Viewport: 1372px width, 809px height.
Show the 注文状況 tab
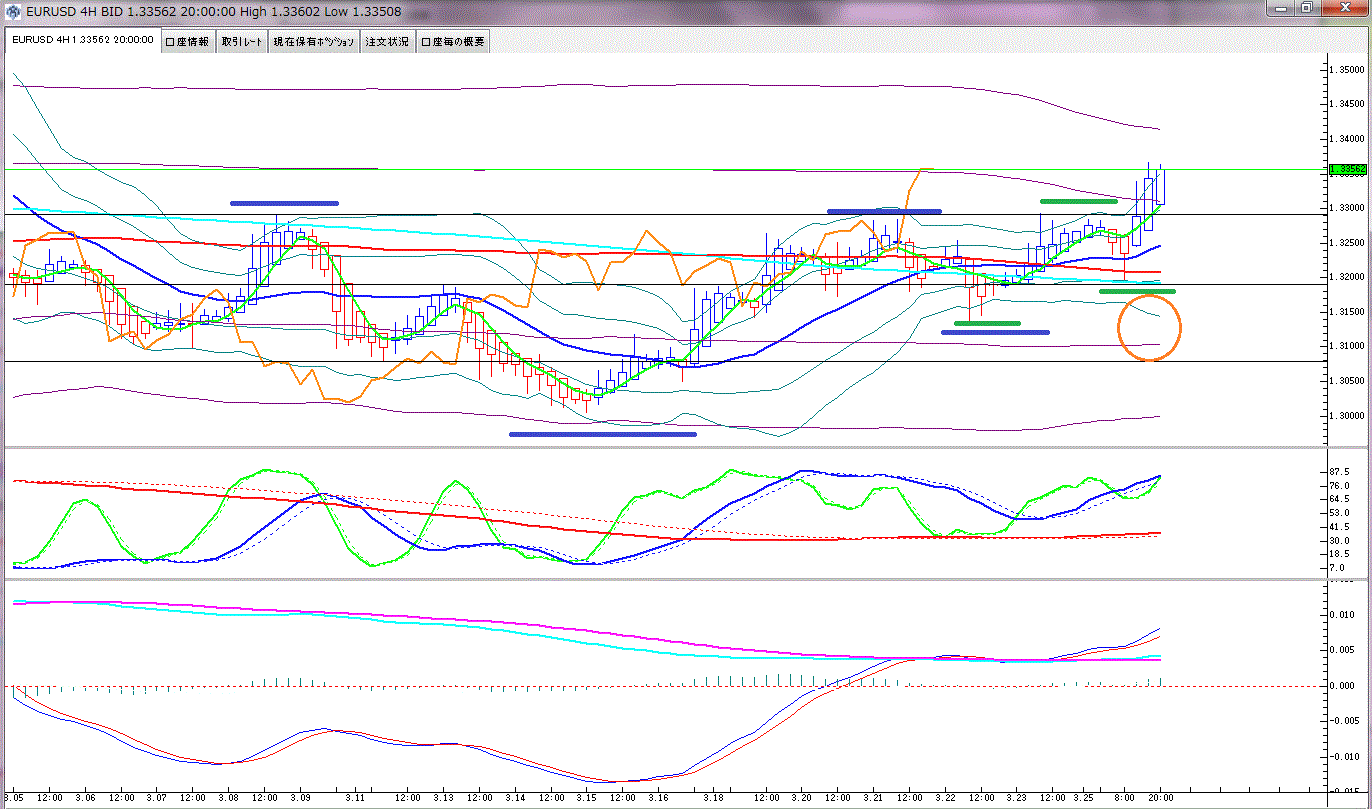pyautogui.click(x=387, y=42)
